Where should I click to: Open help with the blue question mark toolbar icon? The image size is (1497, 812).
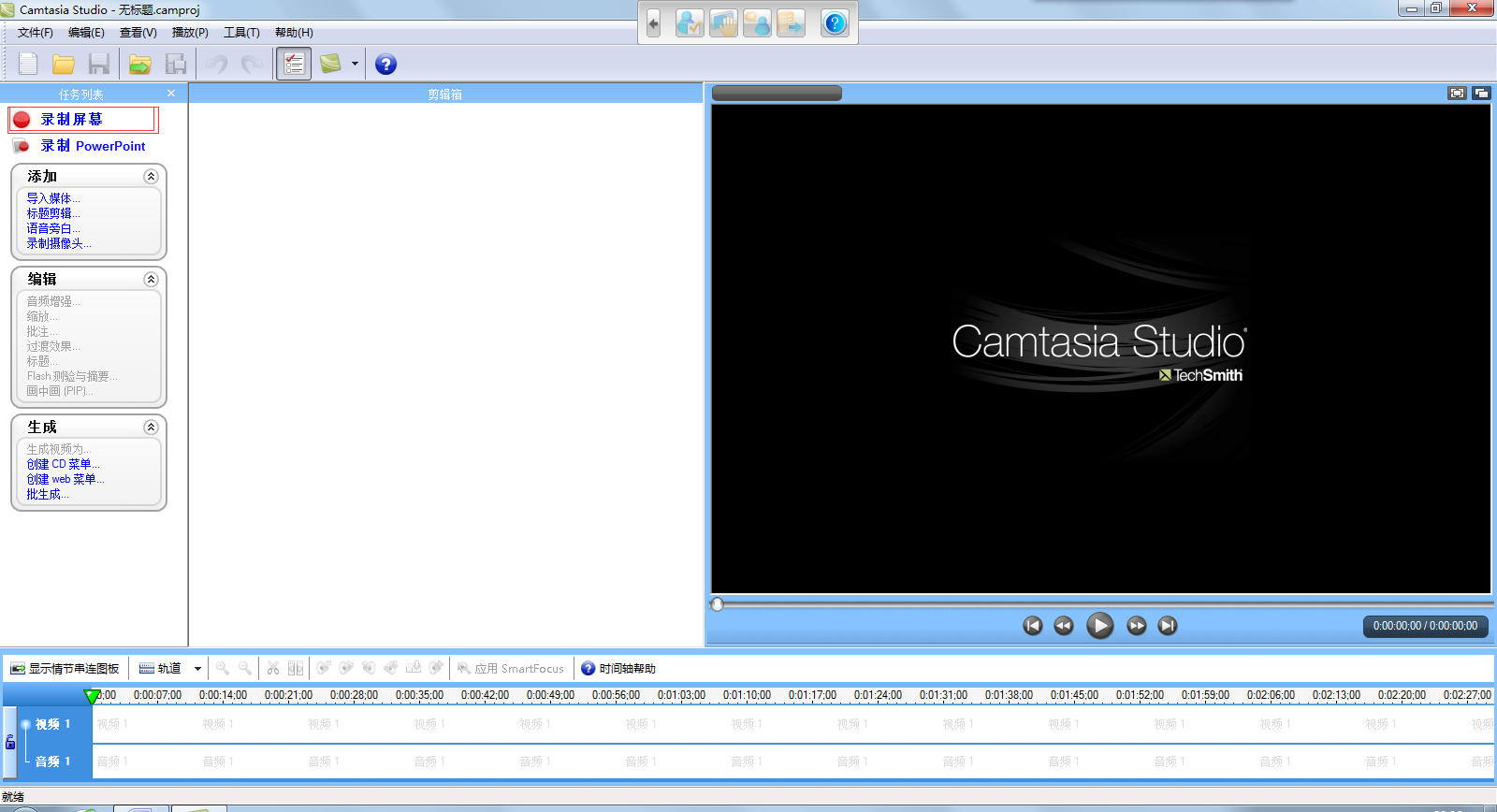pos(385,64)
